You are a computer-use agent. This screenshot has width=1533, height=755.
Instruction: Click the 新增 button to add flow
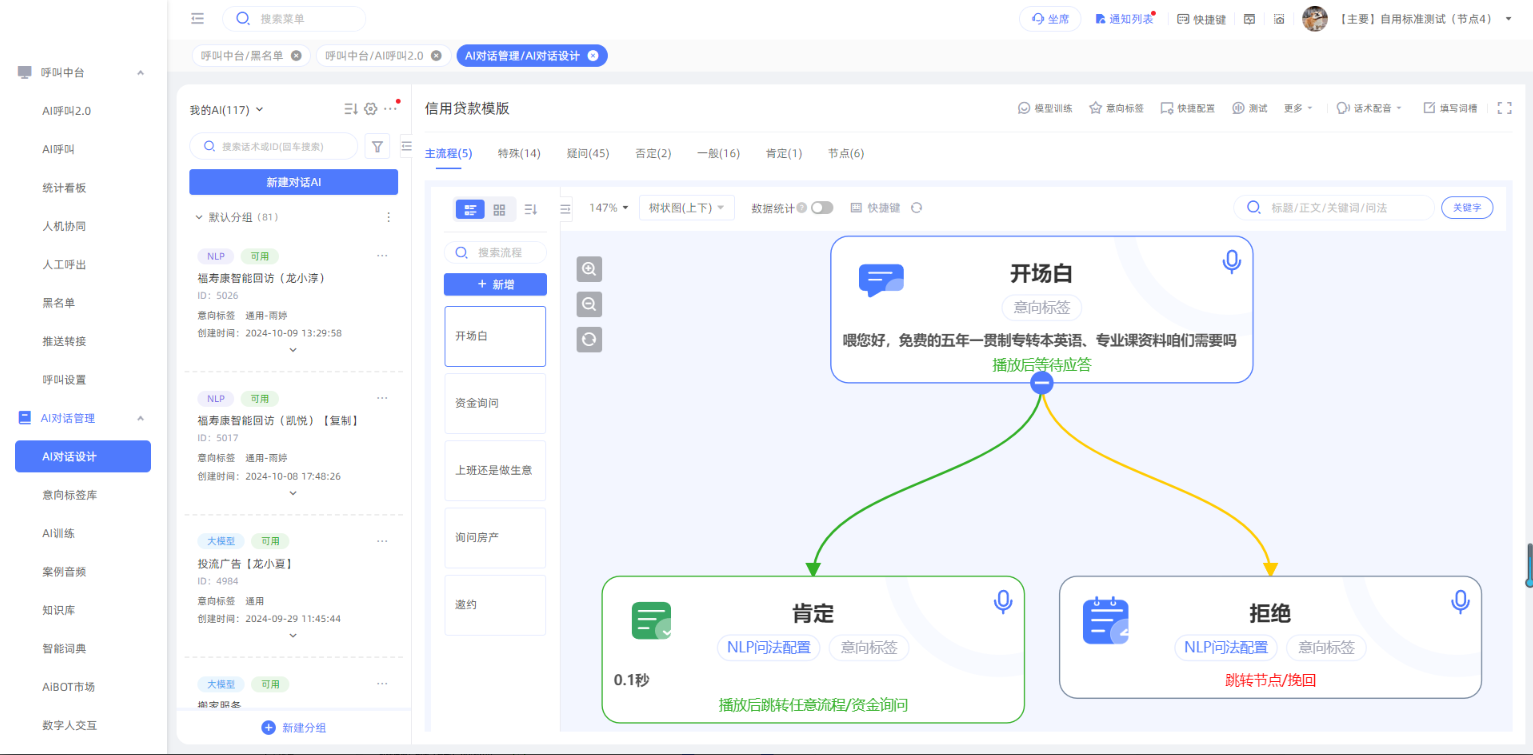(495, 285)
